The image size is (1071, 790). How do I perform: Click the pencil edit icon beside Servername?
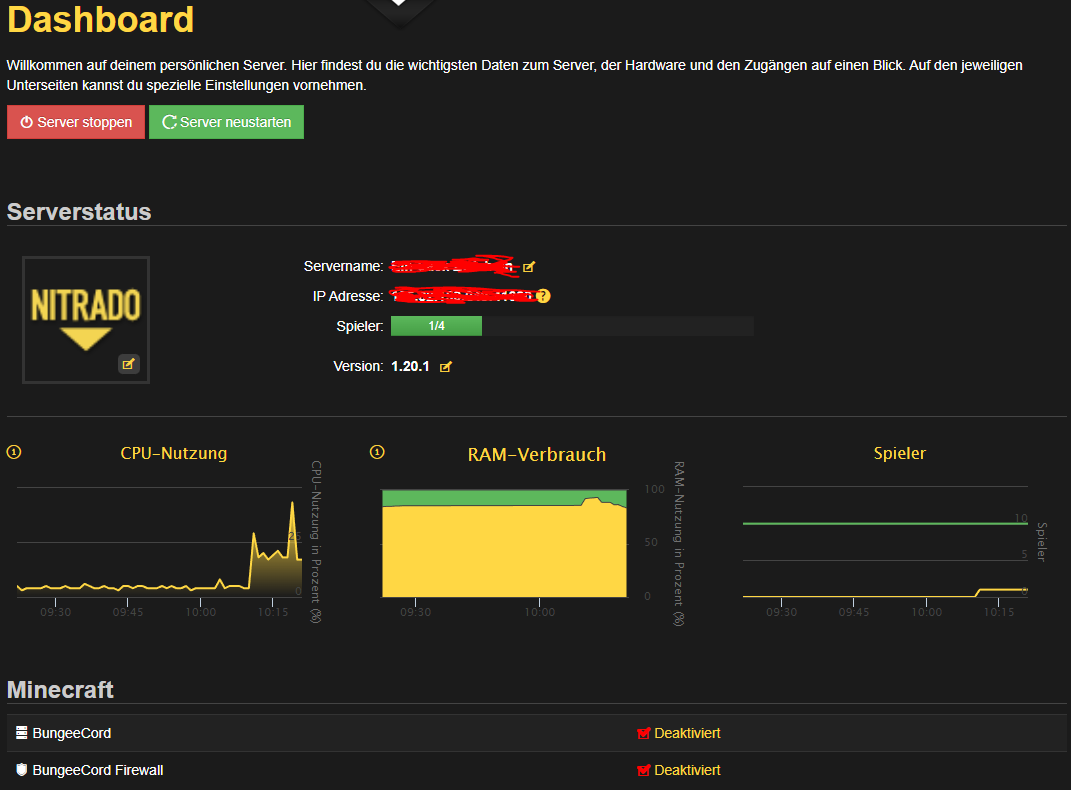[x=530, y=266]
